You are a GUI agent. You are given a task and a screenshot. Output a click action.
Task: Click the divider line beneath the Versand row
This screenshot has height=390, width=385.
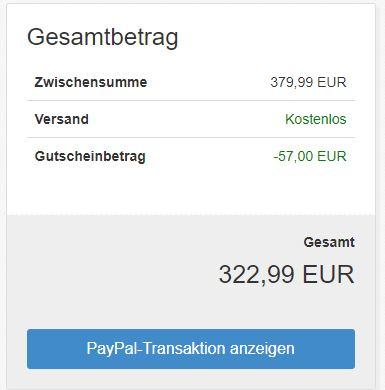point(191,137)
